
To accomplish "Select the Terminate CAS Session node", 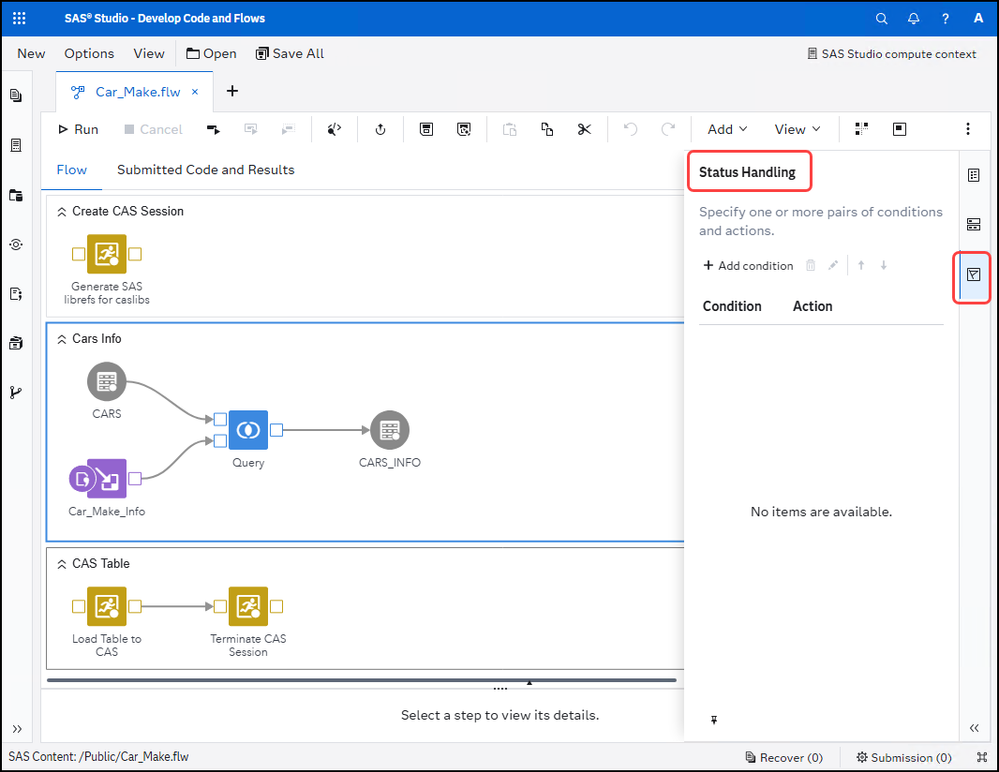I will 248,606.
